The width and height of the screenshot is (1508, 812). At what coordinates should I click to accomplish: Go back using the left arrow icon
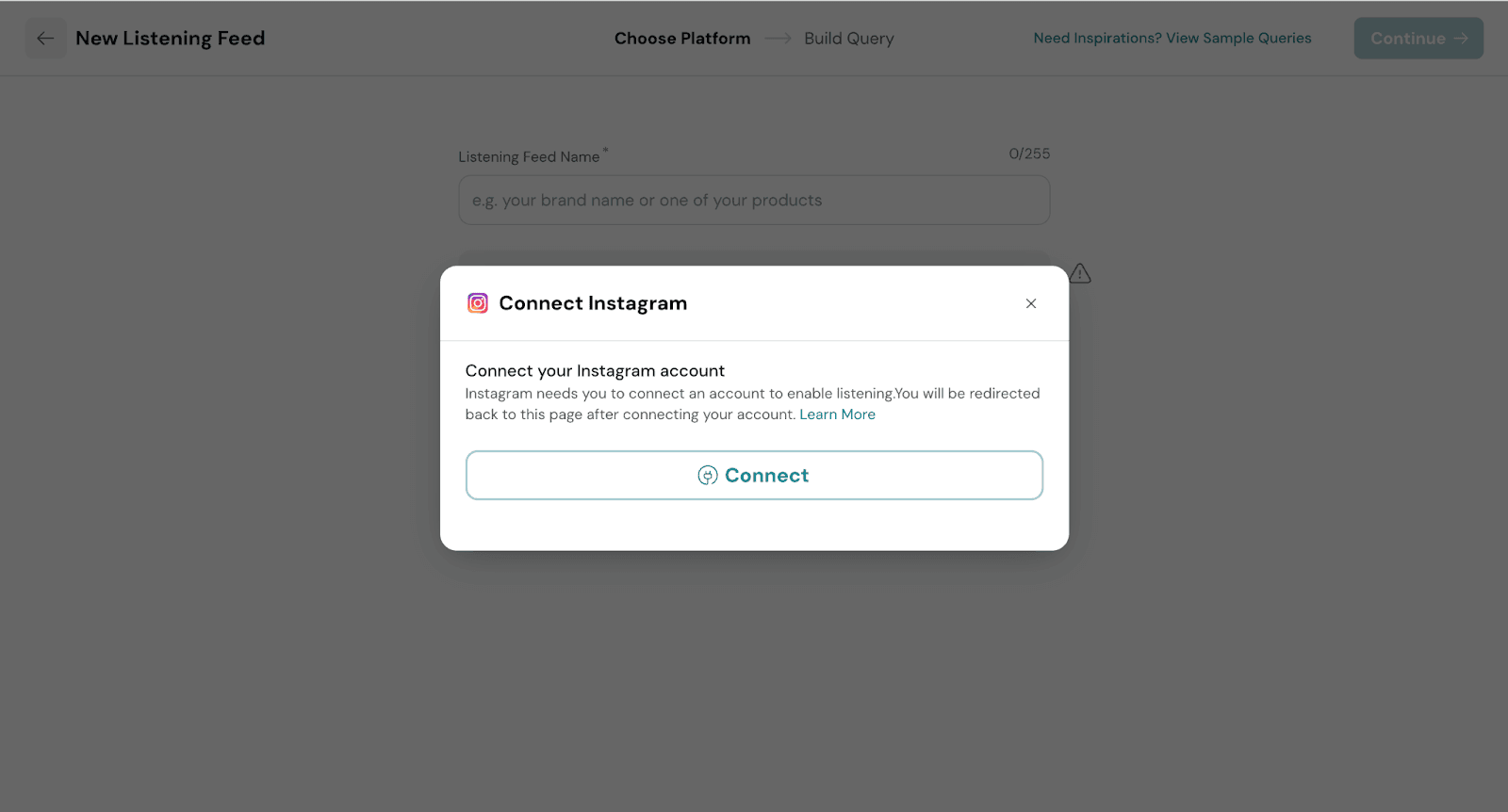tap(45, 39)
